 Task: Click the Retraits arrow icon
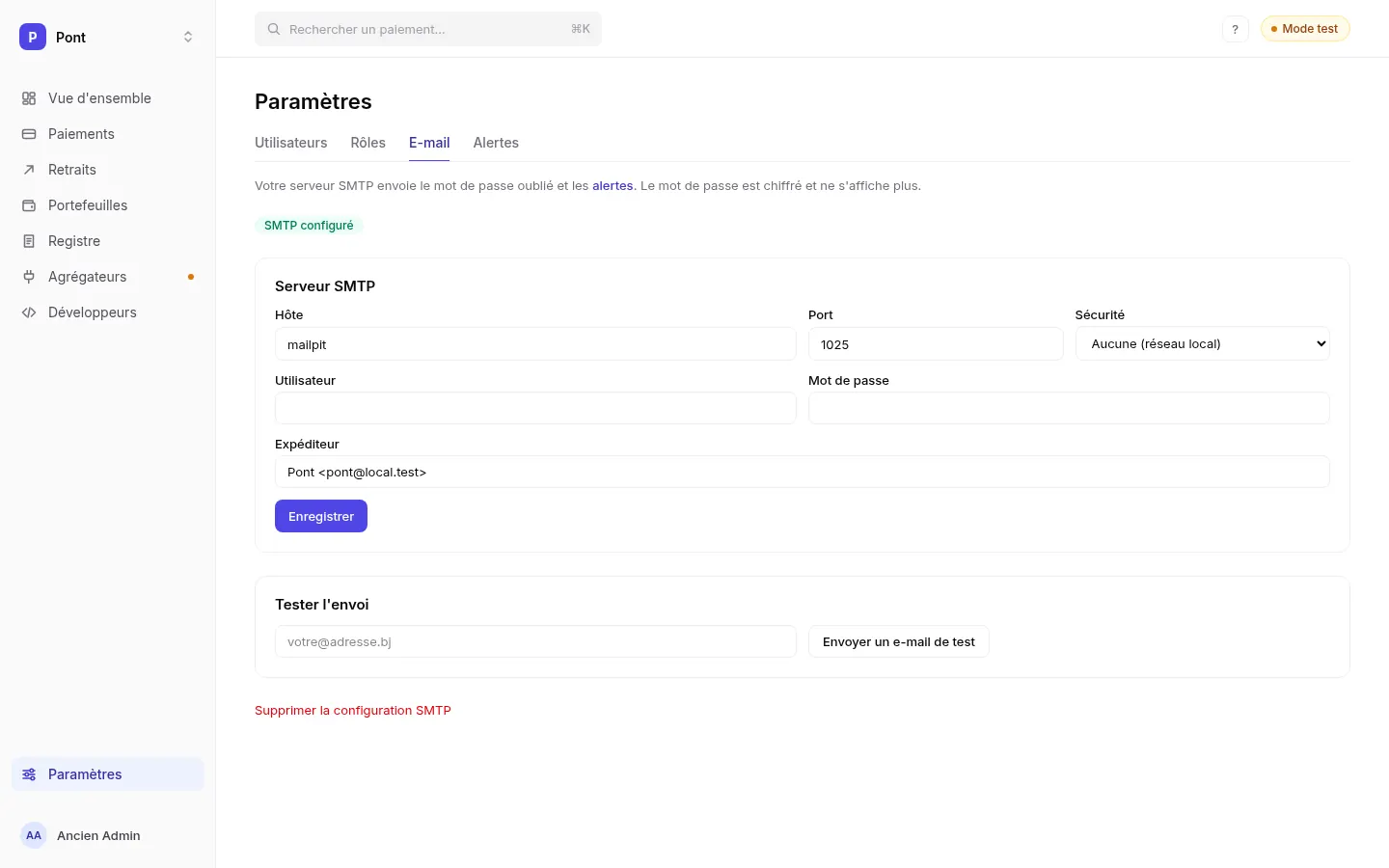(x=29, y=170)
